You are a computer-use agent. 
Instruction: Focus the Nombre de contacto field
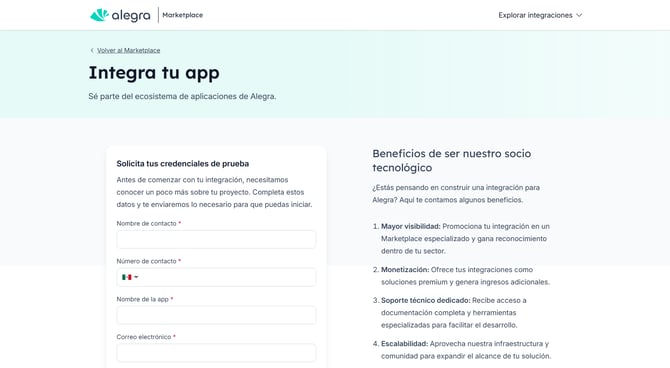coord(216,239)
